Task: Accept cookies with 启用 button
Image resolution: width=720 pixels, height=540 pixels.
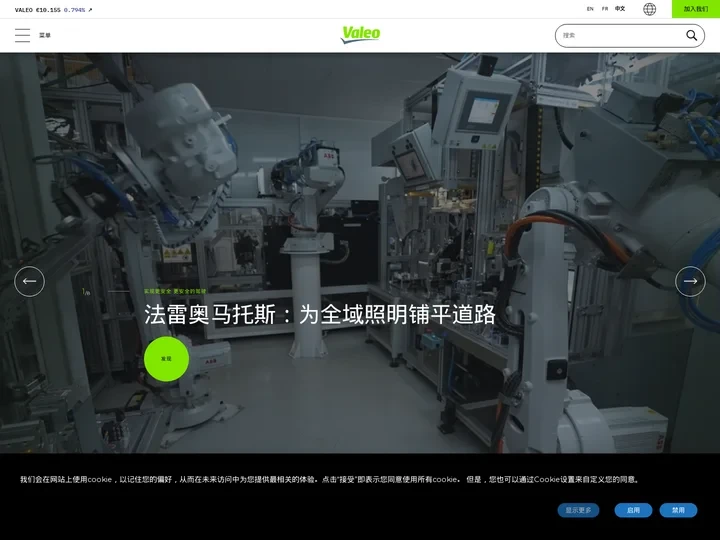Action: click(x=633, y=510)
